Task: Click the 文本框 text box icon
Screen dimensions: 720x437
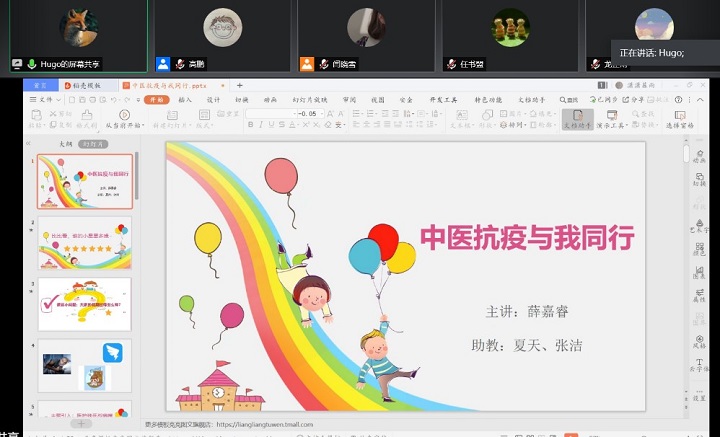Action: tap(461, 119)
